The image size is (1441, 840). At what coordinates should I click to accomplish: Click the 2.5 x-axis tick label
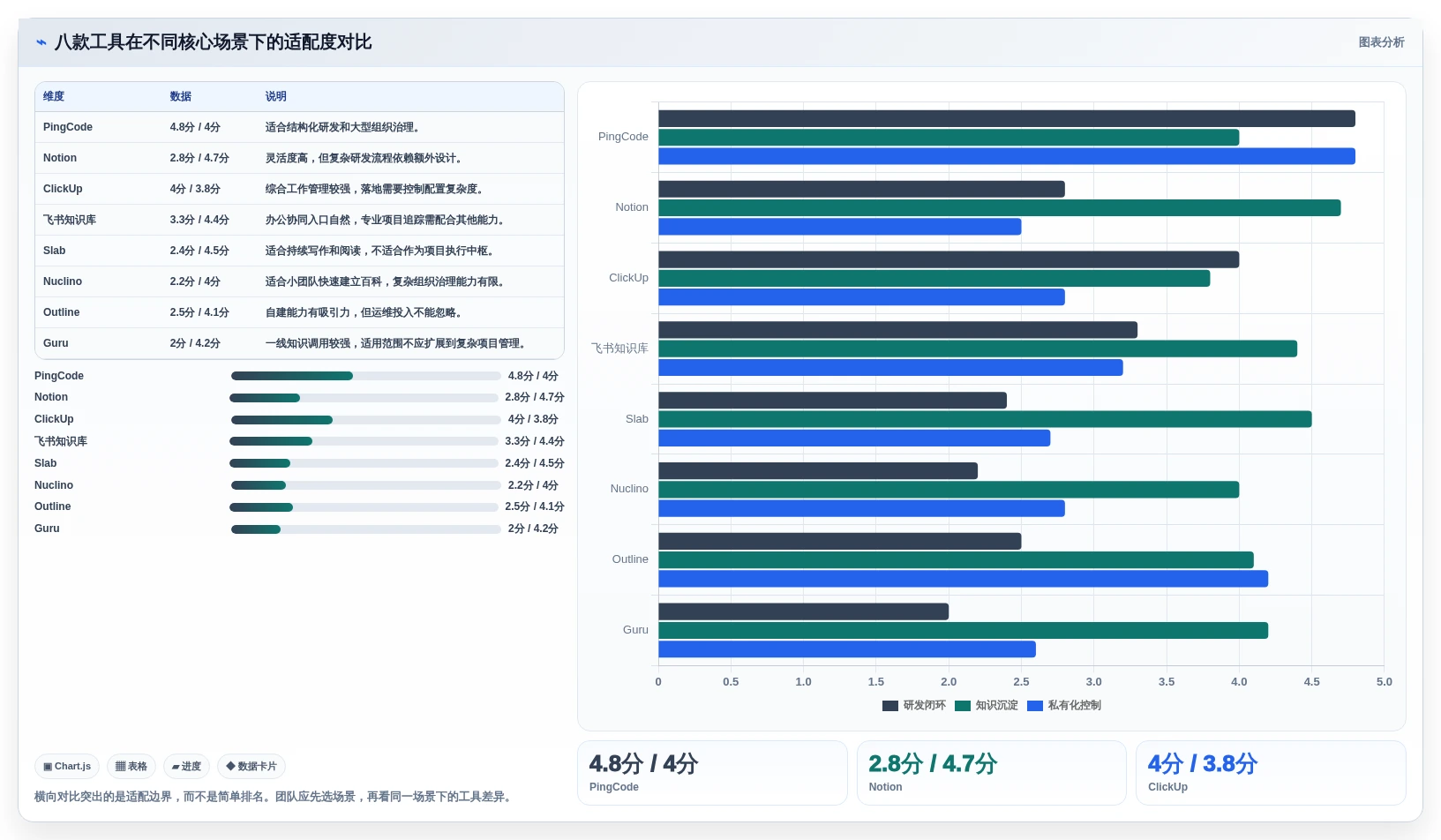[x=1021, y=682]
